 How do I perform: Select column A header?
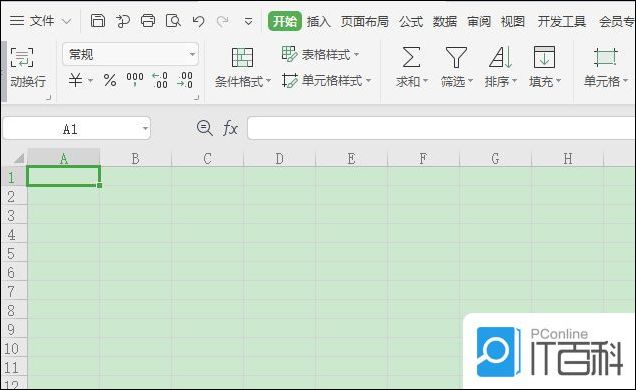tap(64, 158)
